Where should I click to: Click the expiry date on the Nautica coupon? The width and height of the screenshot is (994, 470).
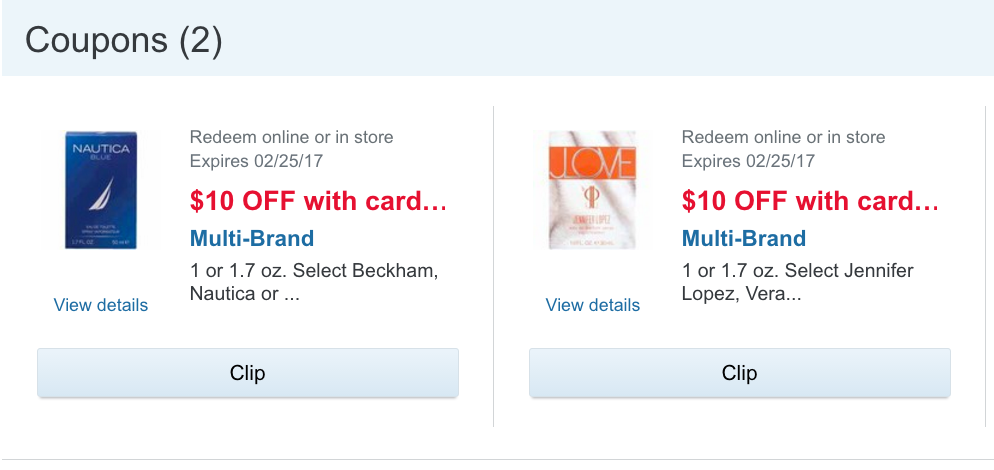click(256, 161)
